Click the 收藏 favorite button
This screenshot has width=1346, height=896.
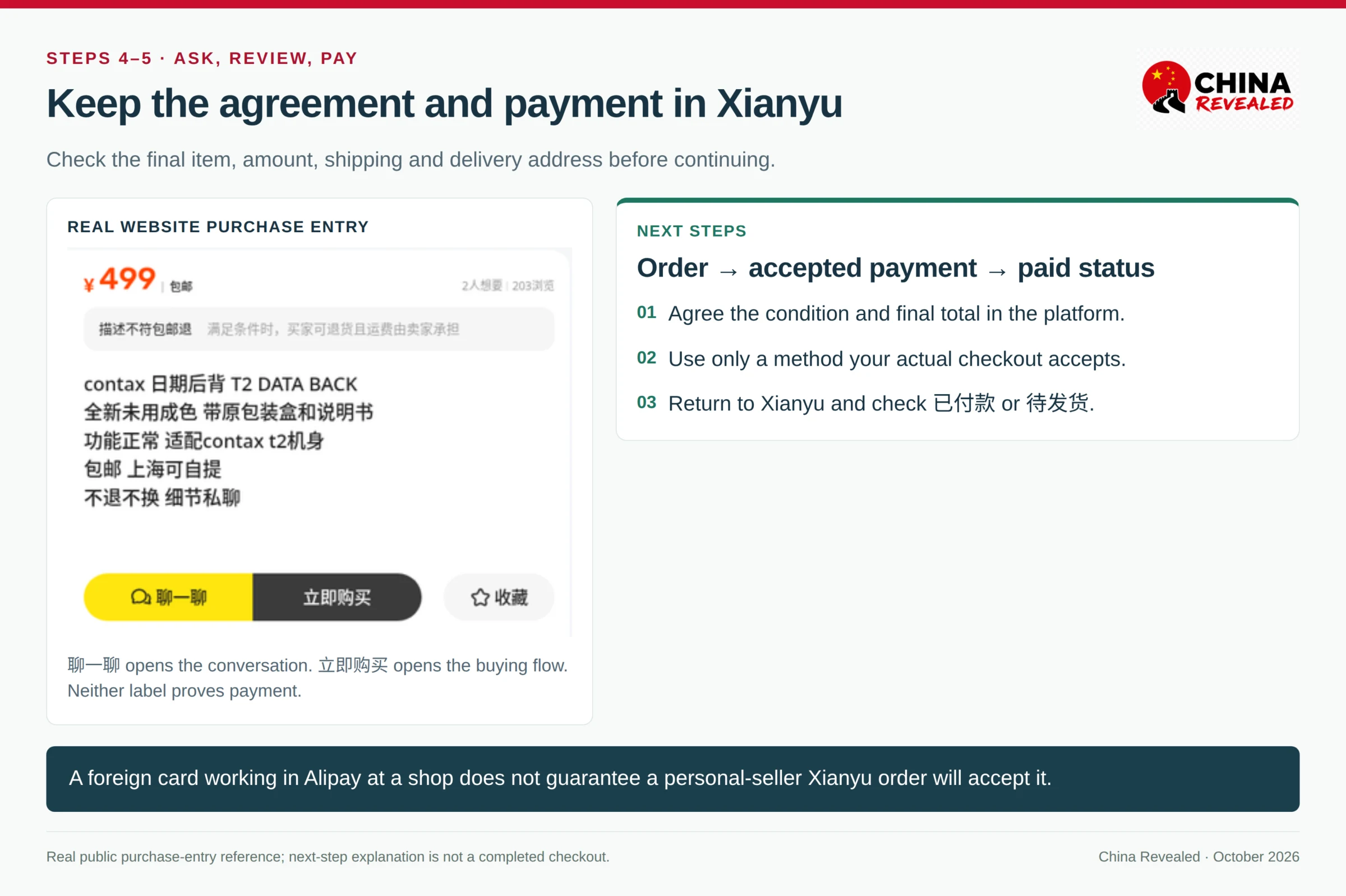[499, 597]
